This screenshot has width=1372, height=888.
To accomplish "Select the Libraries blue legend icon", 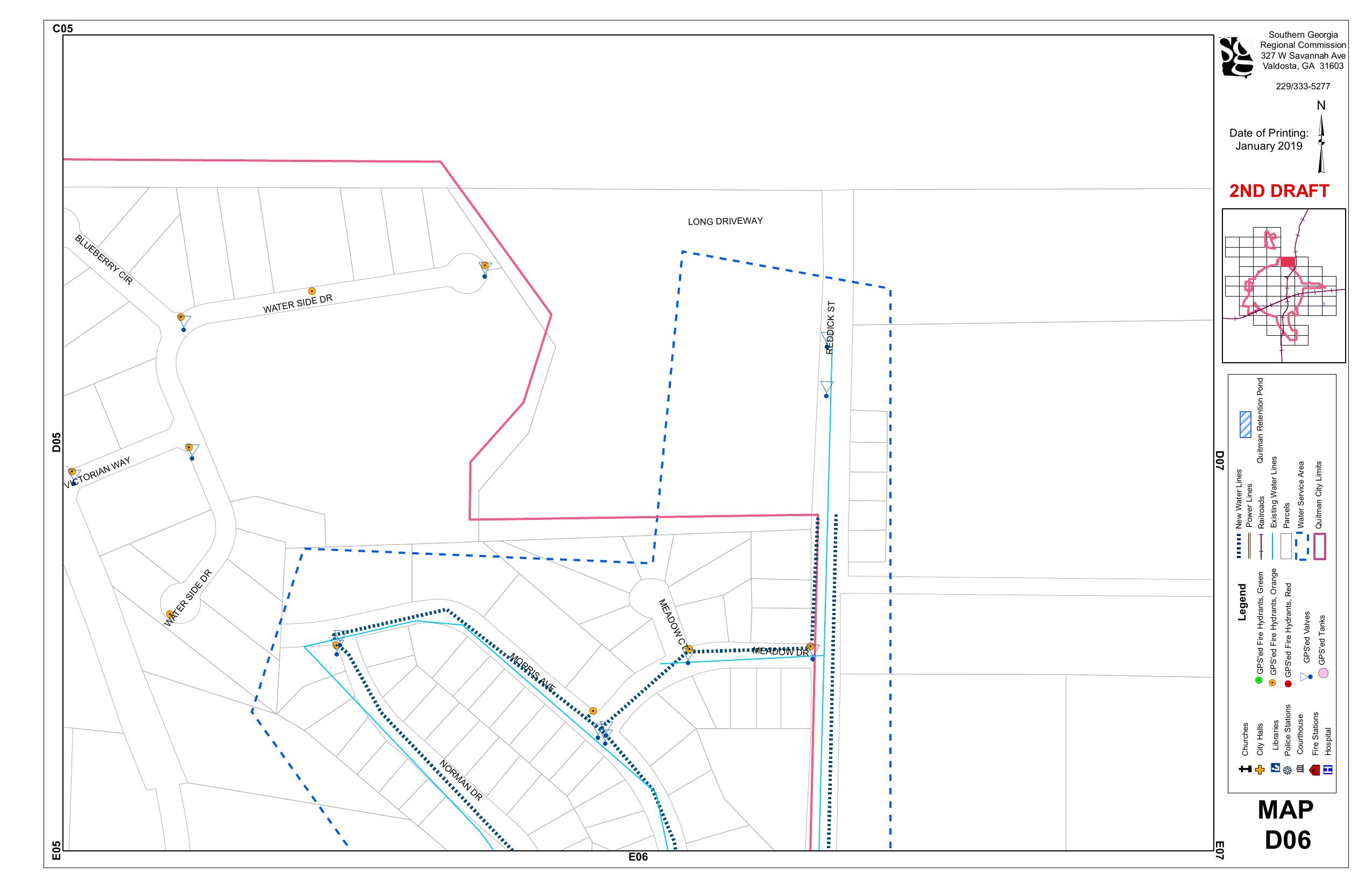I will [1276, 767].
